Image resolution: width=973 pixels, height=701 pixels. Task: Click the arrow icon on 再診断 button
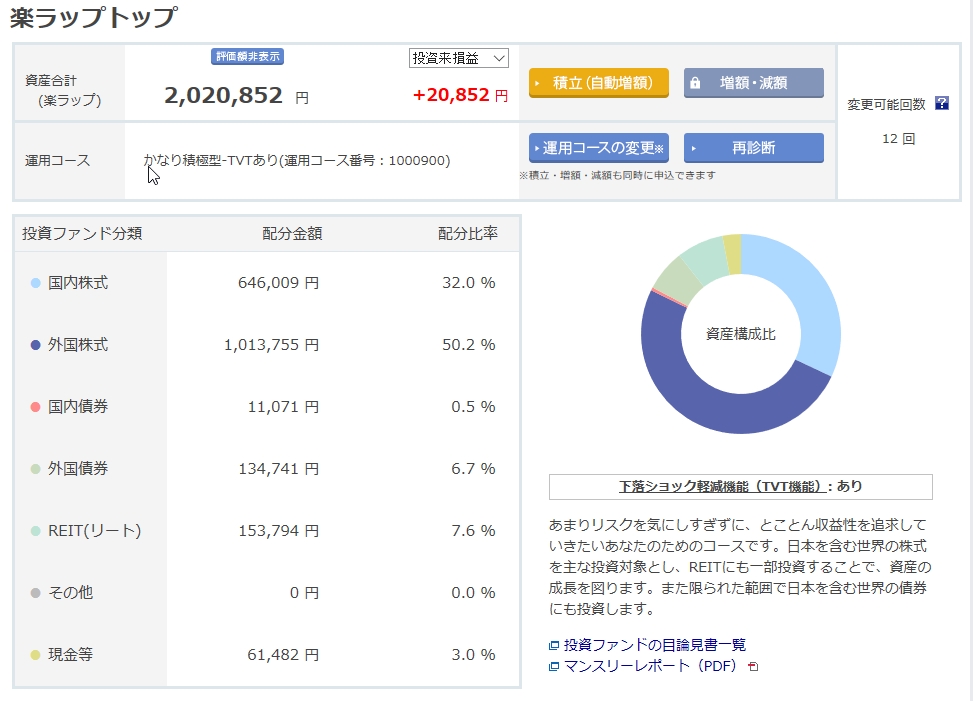point(693,148)
